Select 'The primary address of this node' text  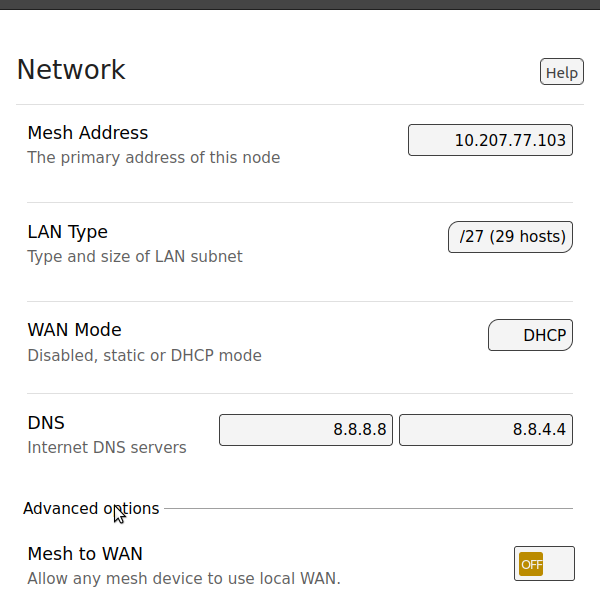click(154, 158)
